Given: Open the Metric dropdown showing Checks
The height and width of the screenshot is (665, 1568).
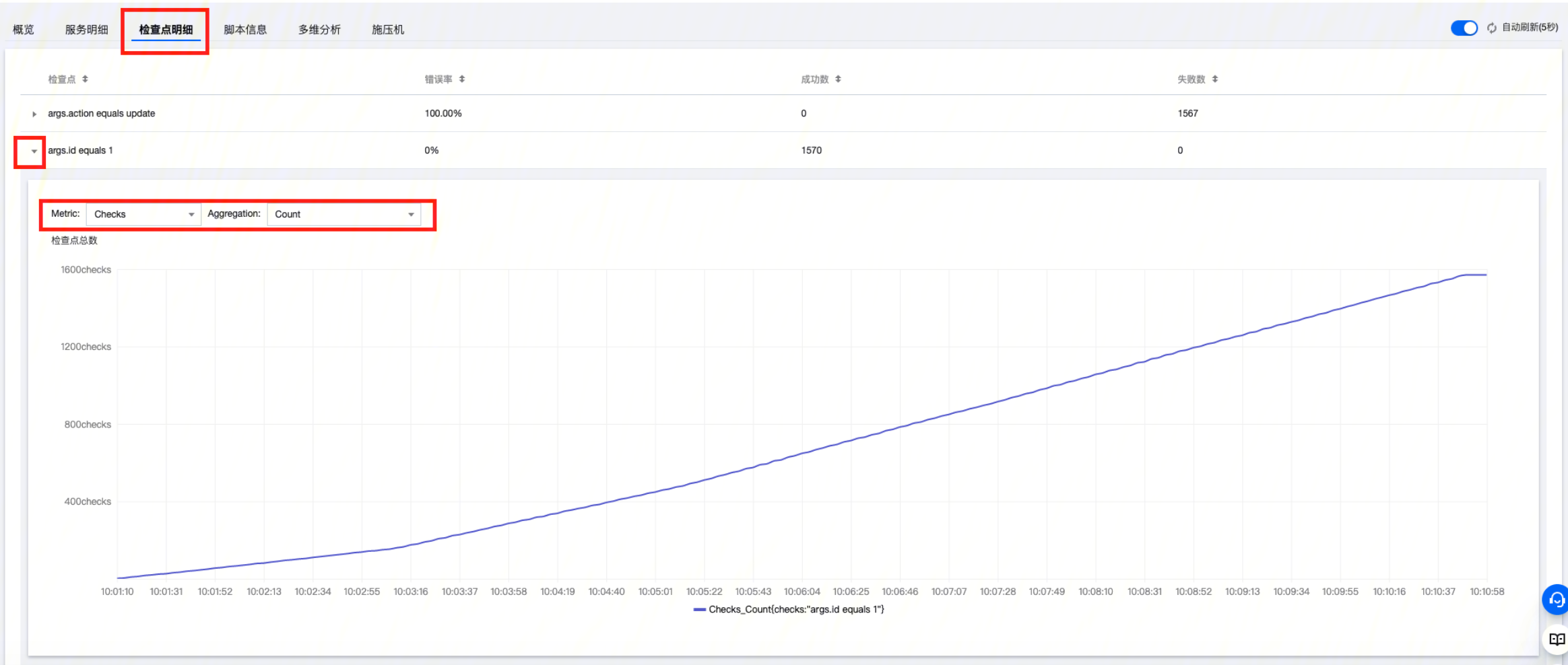Looking at the screenshot, I should tap(143, 215).
